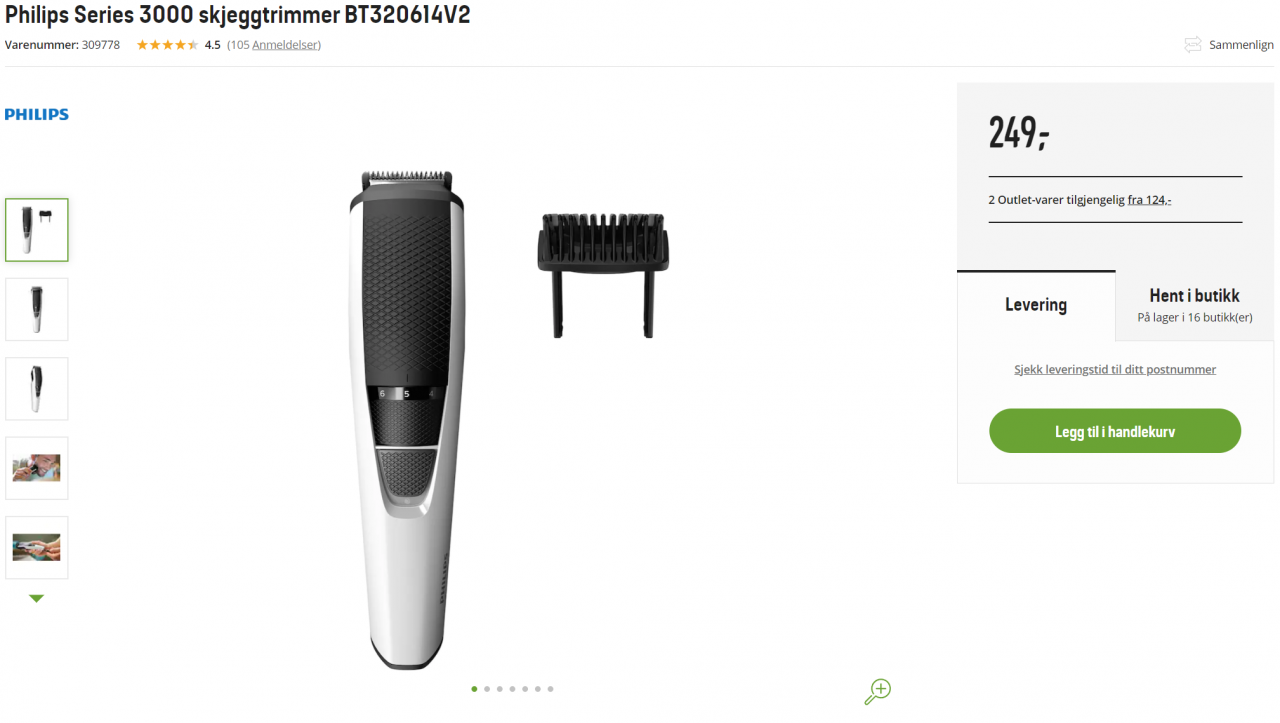The width and height of the screenshot is (1280, 723).
Task: Select the second trimmer thumbnail
Action: (x=37, y=309)
